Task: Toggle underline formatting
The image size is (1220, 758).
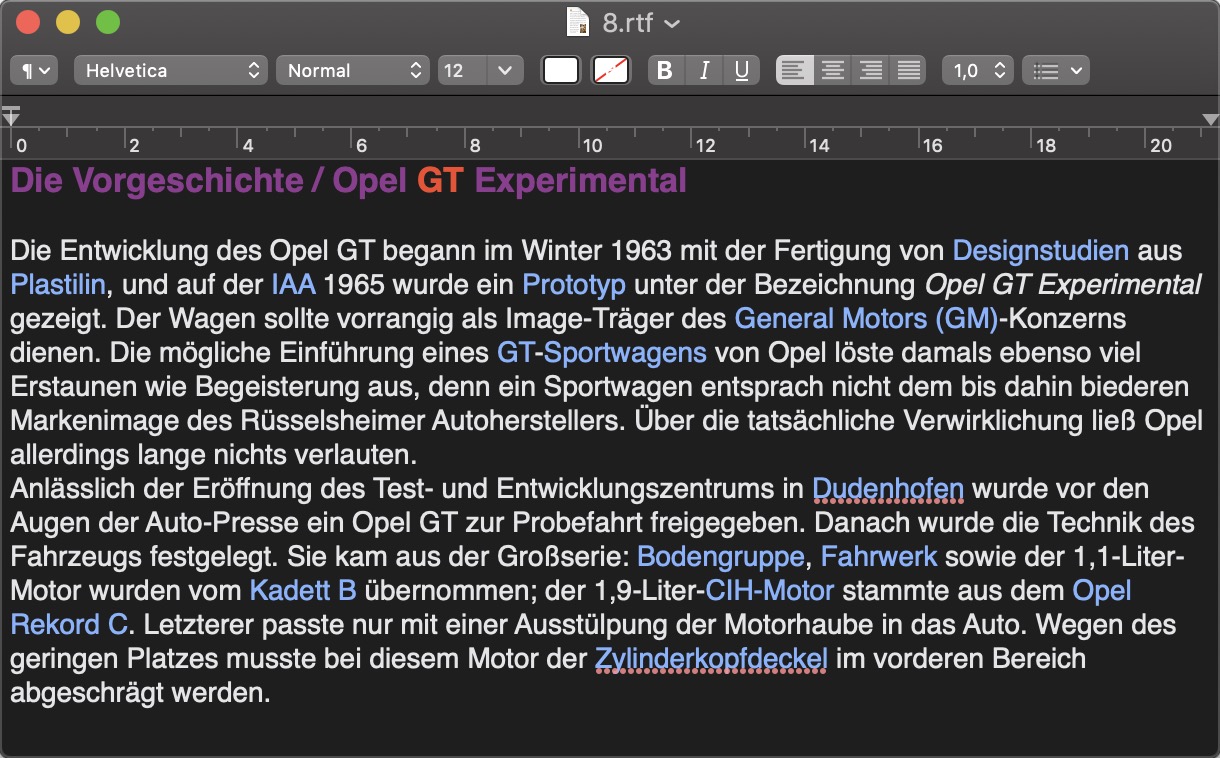Action: [741, 70]
